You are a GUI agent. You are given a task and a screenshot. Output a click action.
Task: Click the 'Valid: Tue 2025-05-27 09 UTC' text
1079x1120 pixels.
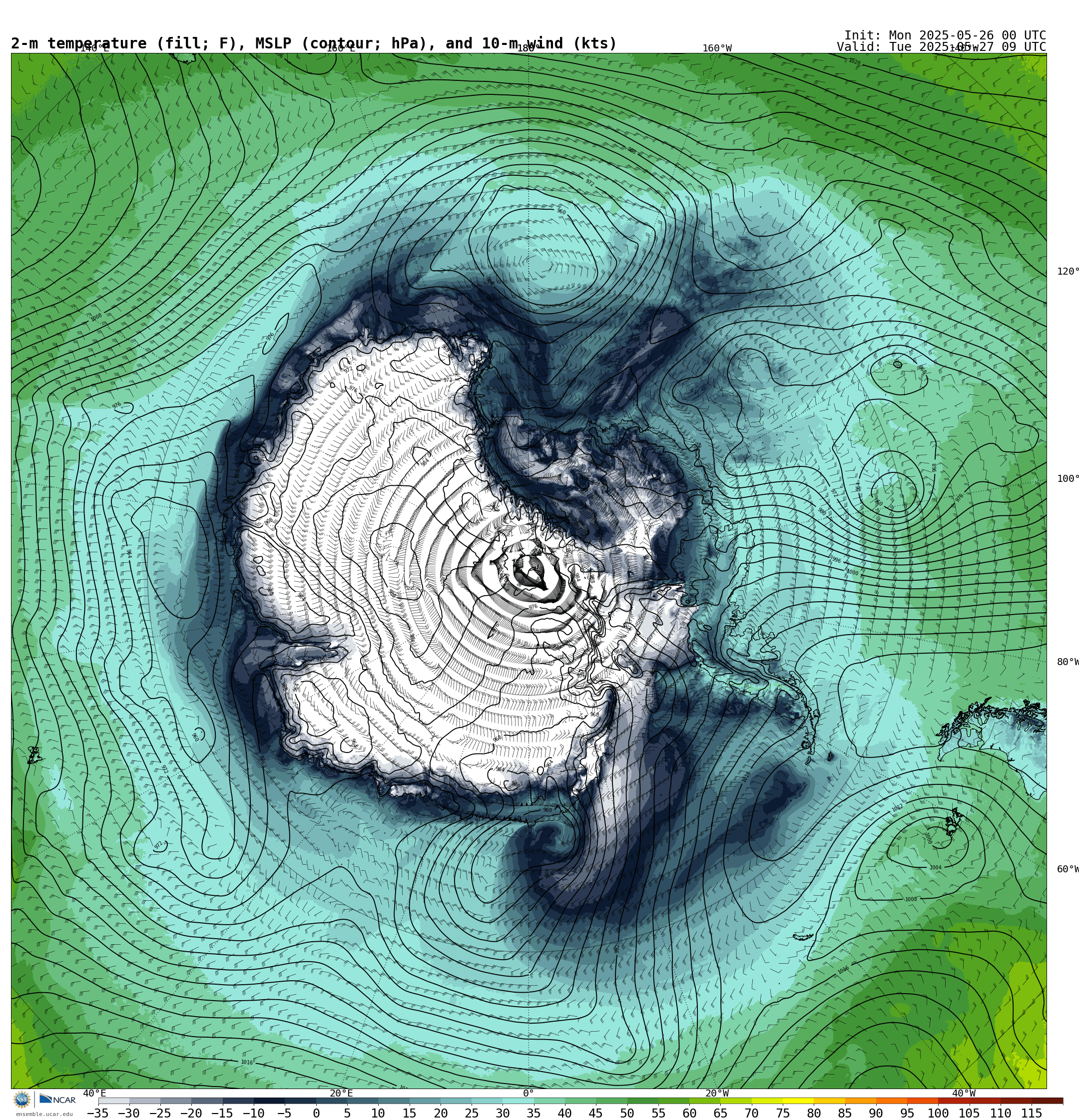[941, 47]
